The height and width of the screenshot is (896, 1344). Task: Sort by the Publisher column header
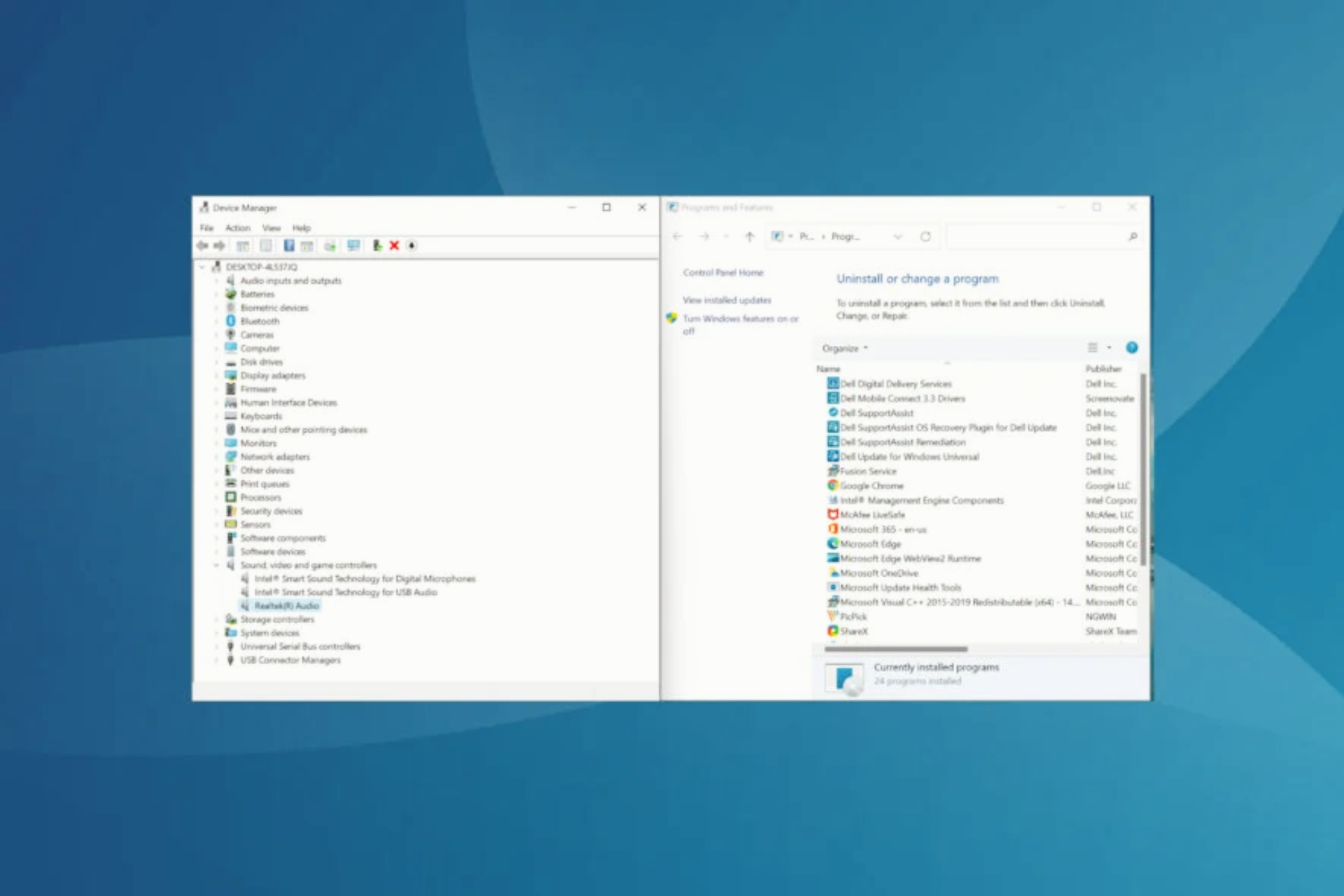(x=1104, y=368)
